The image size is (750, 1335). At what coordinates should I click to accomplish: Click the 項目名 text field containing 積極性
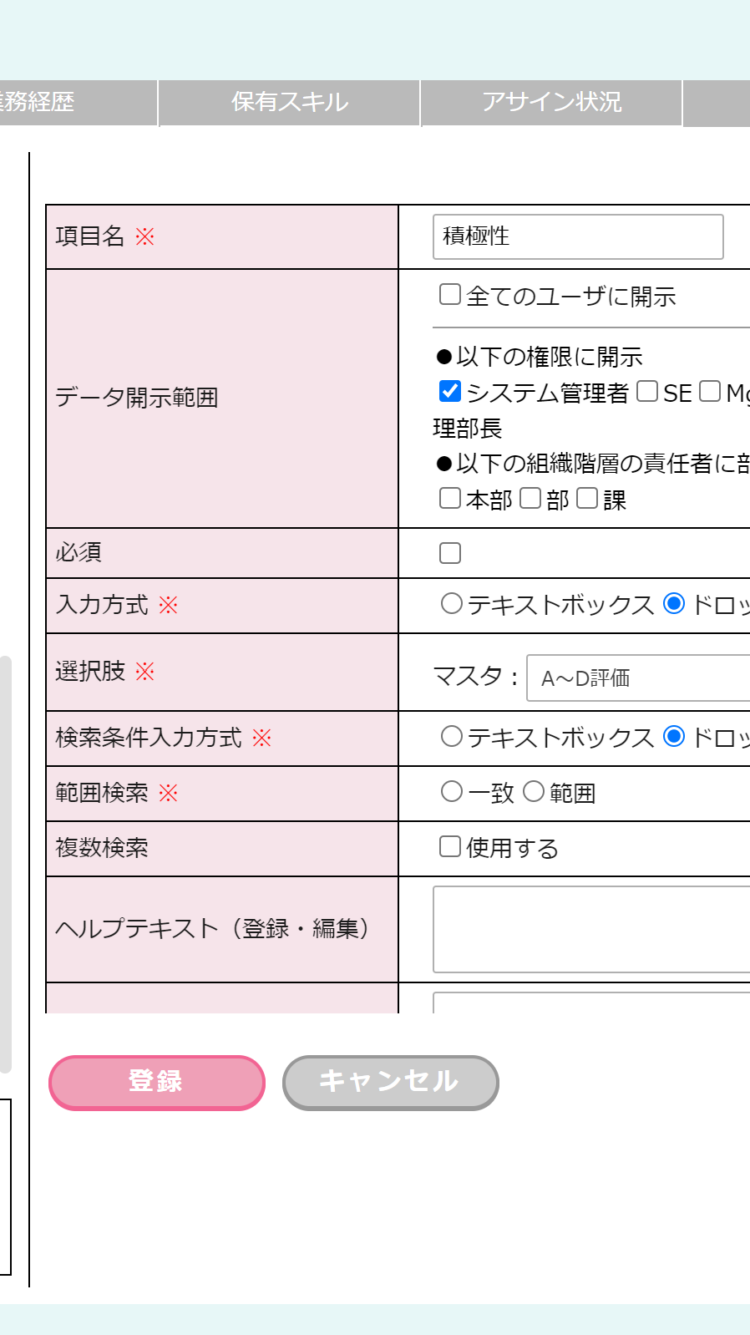tap(578, 237)
